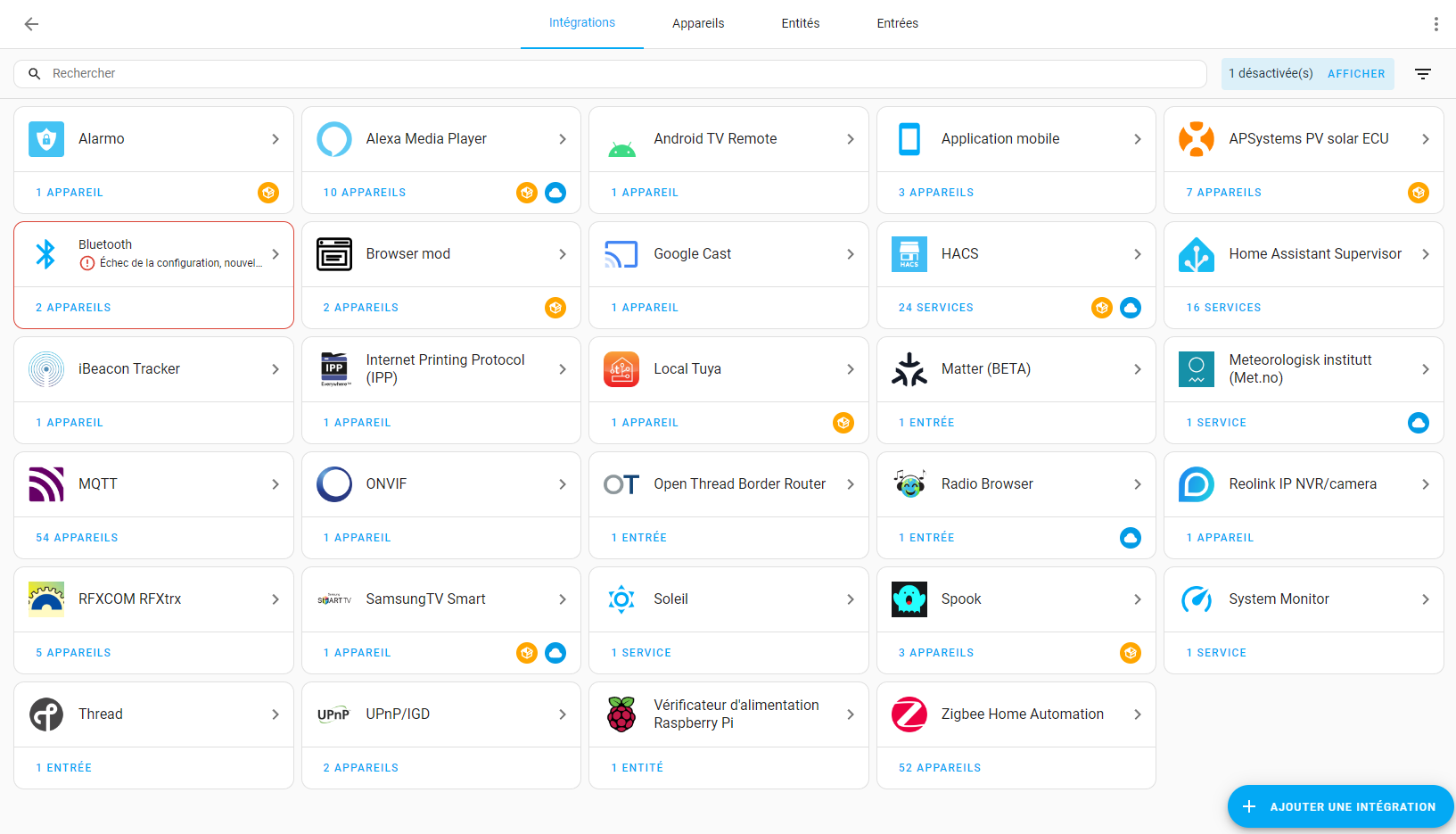Click the back arrow icon
The height and width of the screenshot is (834, 1456).
[x=31, y=24]
